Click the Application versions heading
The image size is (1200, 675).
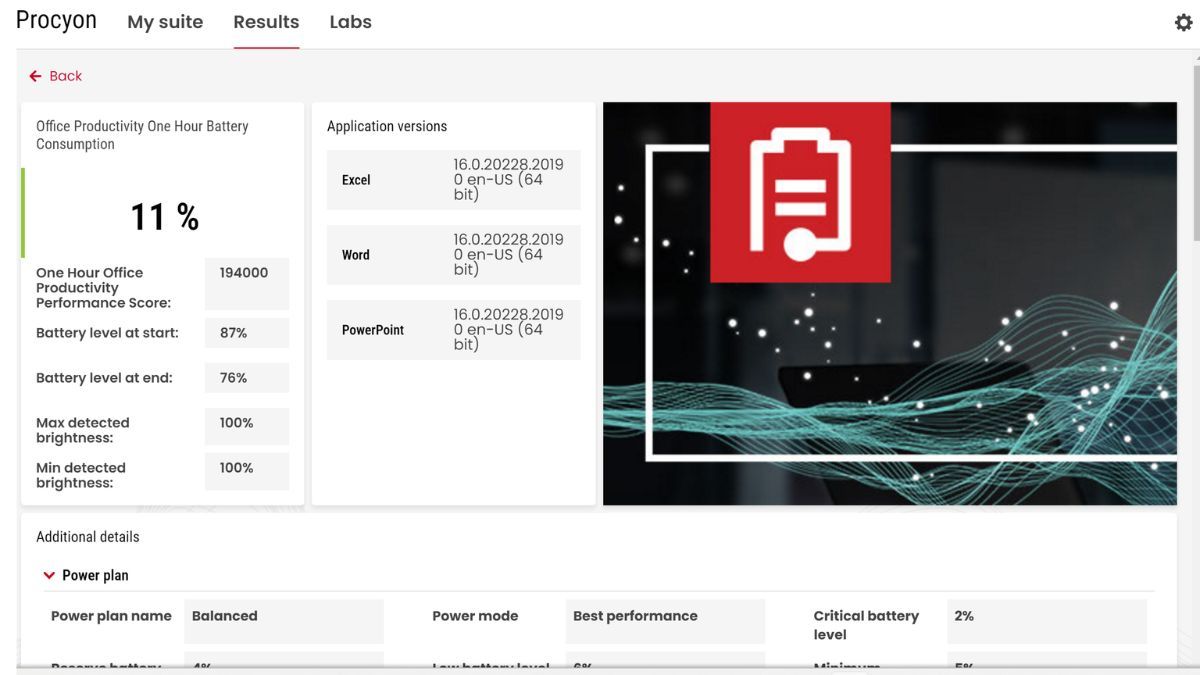click(x=387, y=126)
